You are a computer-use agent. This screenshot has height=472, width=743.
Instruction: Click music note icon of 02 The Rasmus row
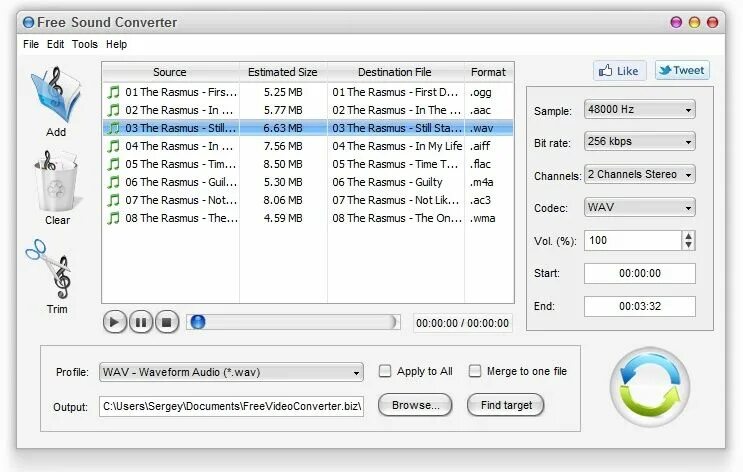(113, 110)
